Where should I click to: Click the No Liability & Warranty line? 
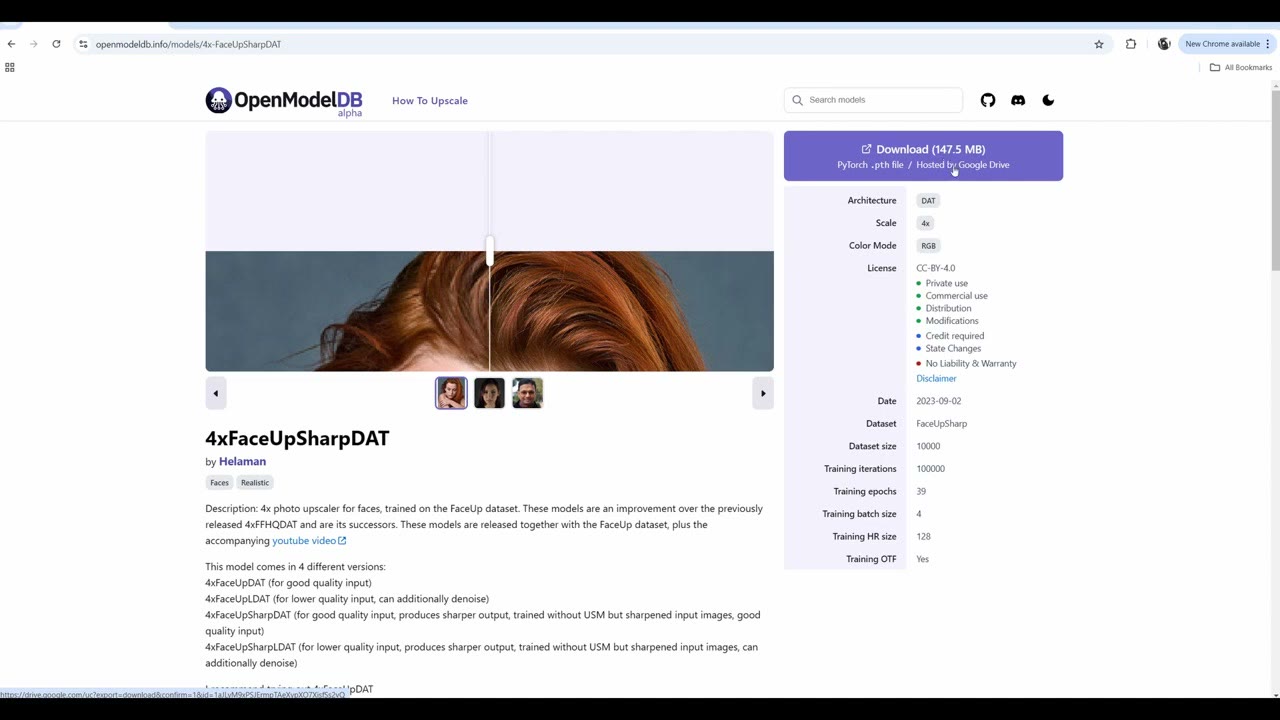970,363
